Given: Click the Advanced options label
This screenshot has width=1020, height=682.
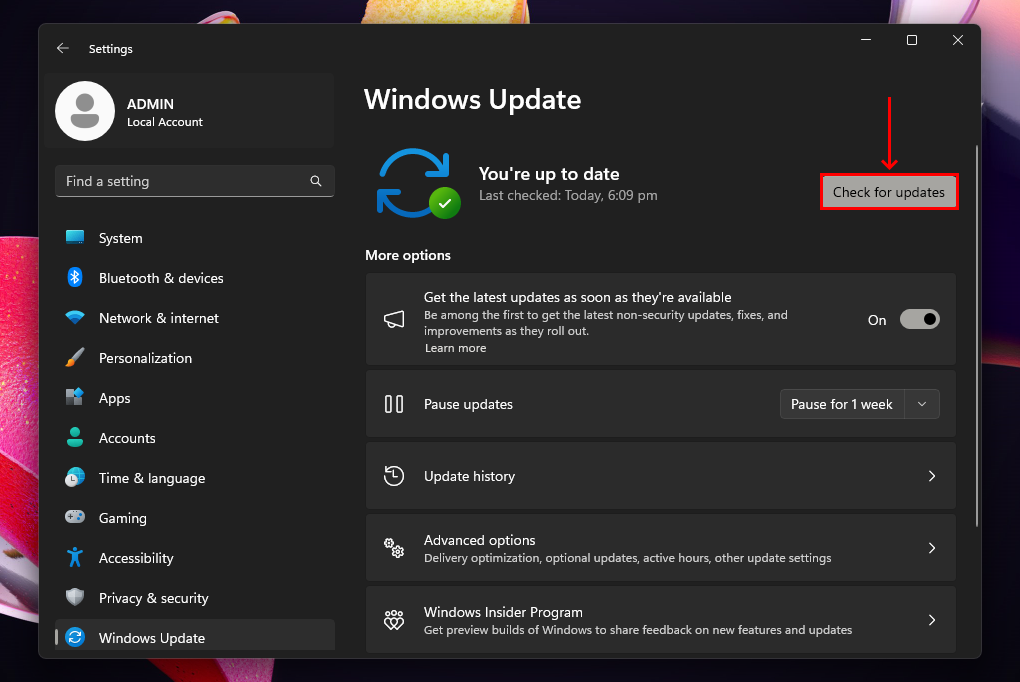Looking at the screenshot, I should (479, 540).
